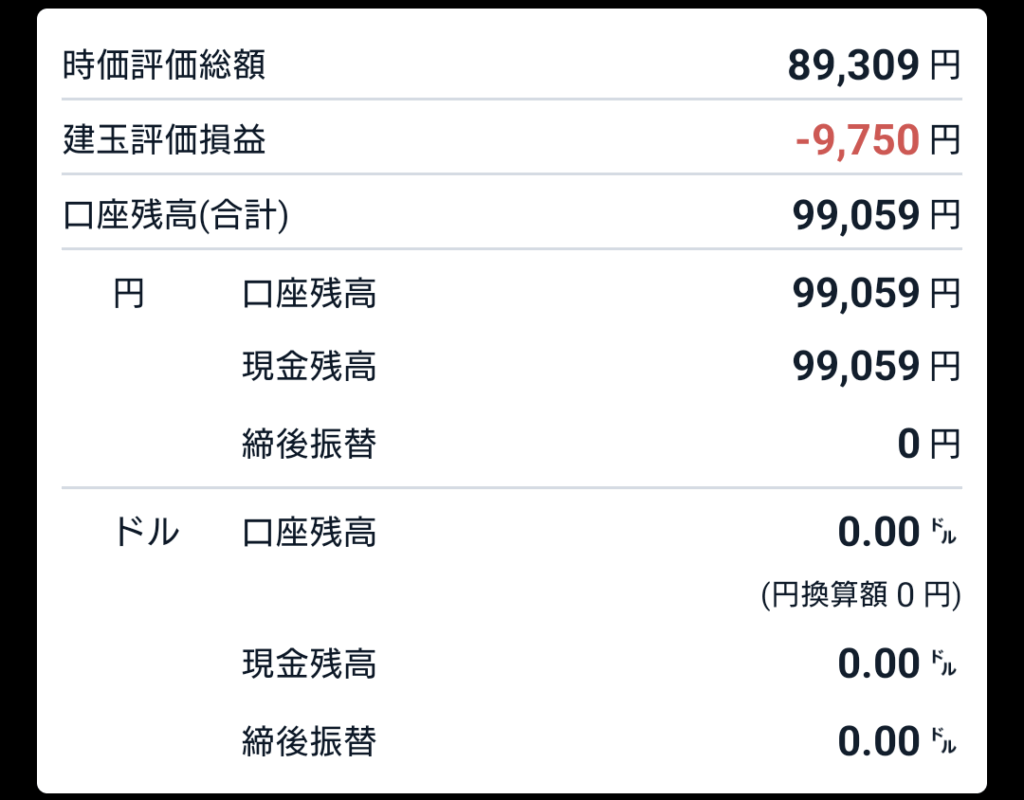Image resolution: width=1024 pixels, height=800 pixels.
Task: Select the 口座残高(合計) label
Action: (176, 216)
